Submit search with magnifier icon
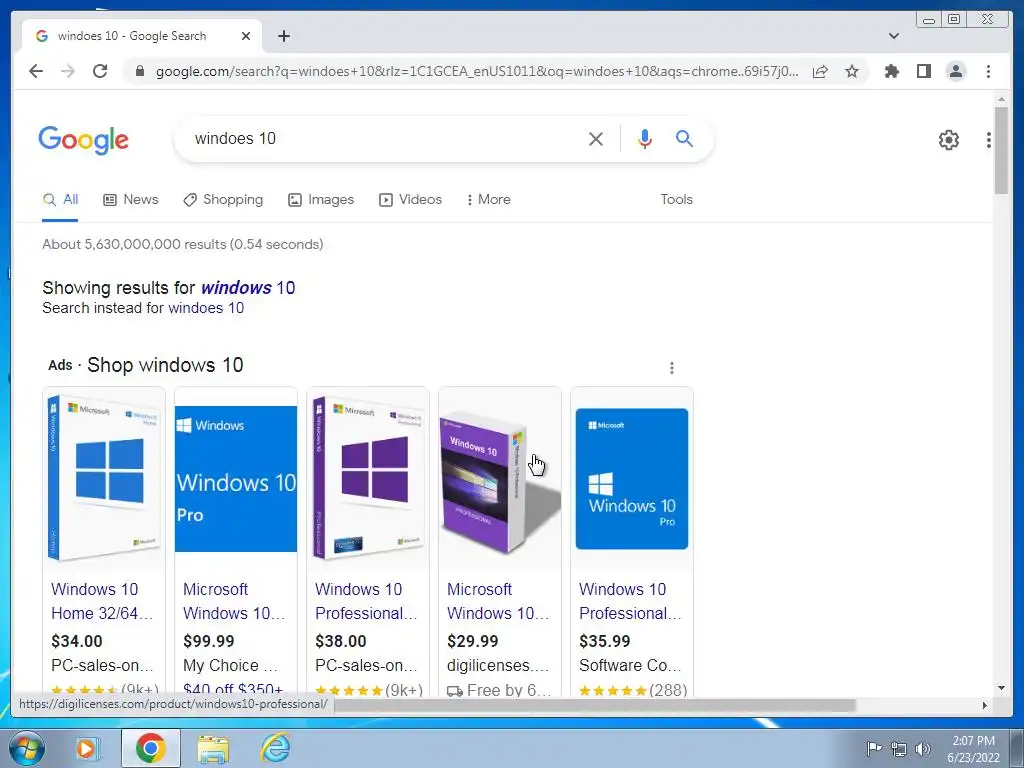Image resolution: width=1024 pixels, height=768 pixels. (x=684, y=138)
